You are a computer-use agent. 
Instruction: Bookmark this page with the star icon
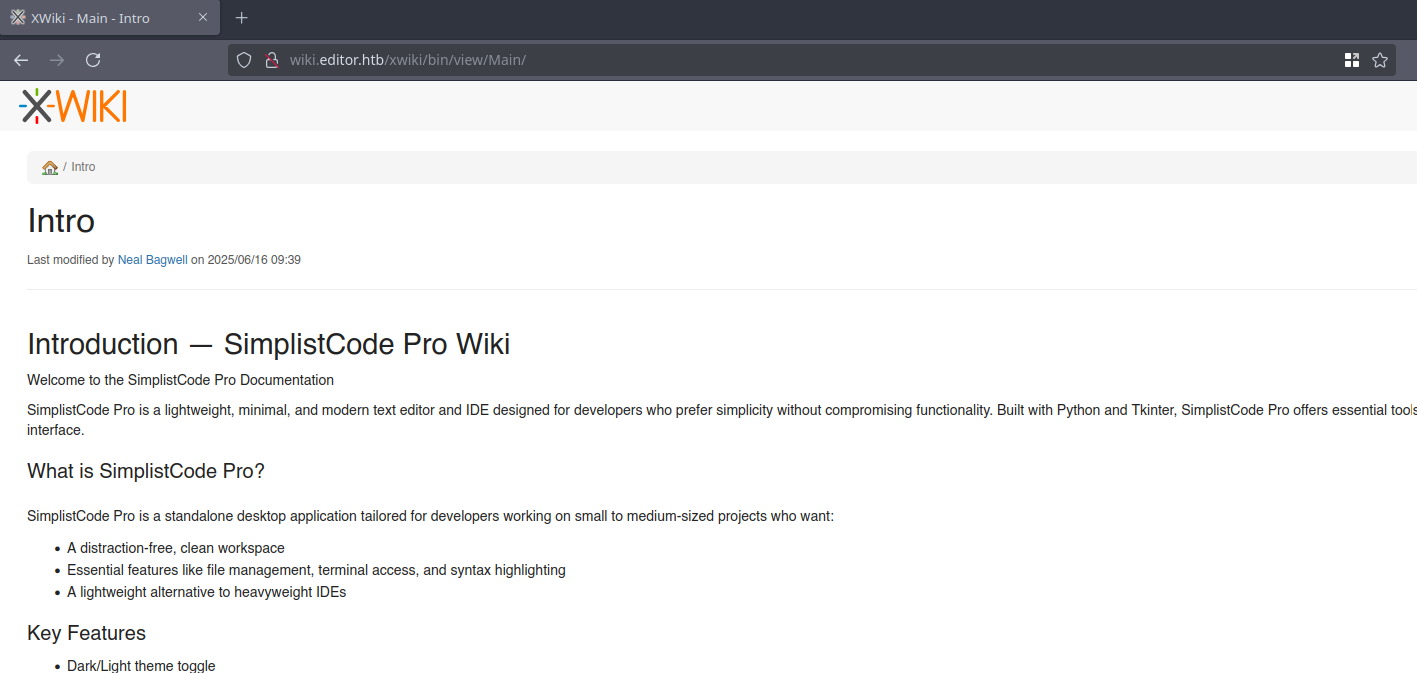[1380, 60]
